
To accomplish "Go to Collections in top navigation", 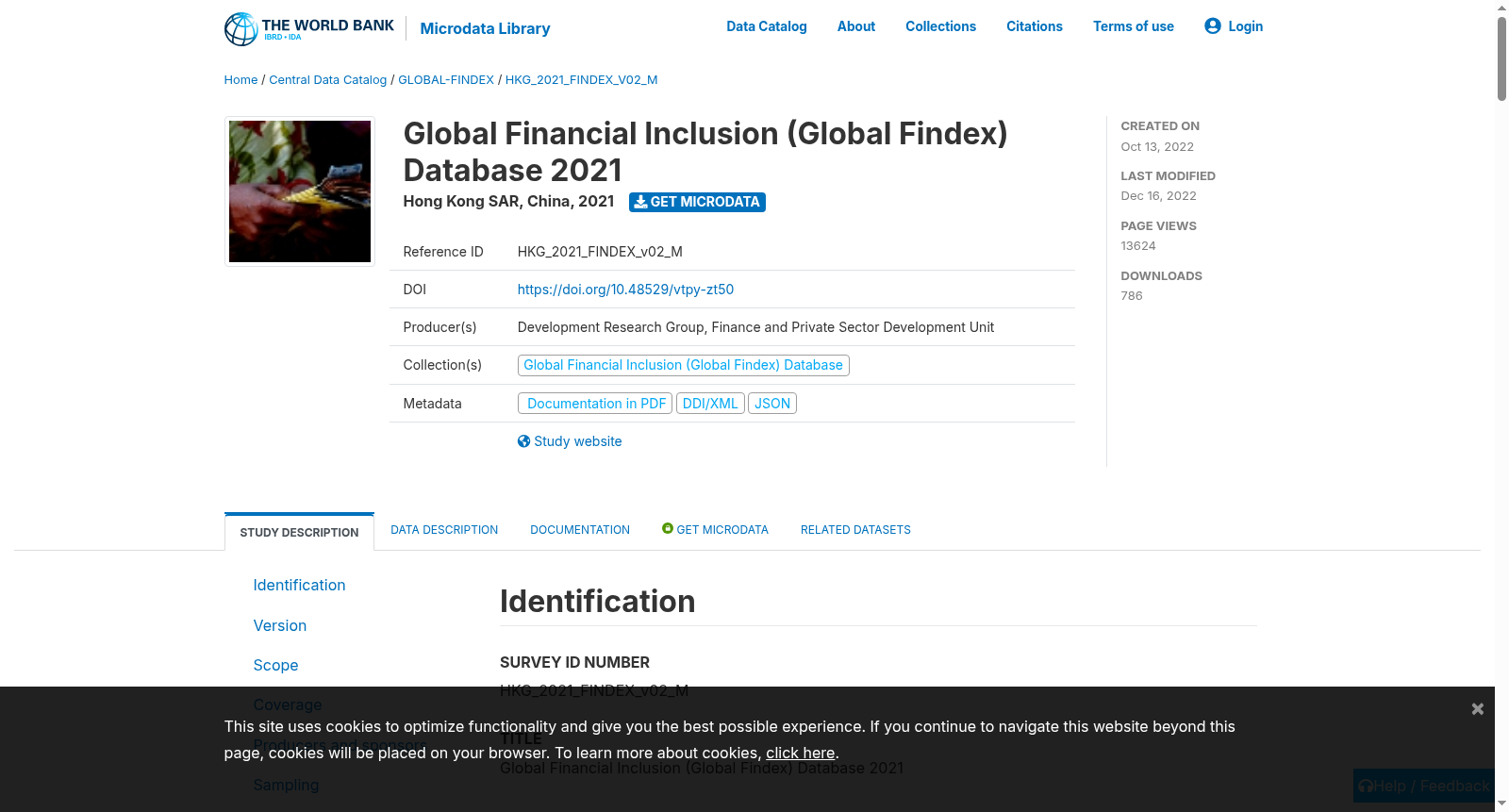I will (x=940, y=26).
